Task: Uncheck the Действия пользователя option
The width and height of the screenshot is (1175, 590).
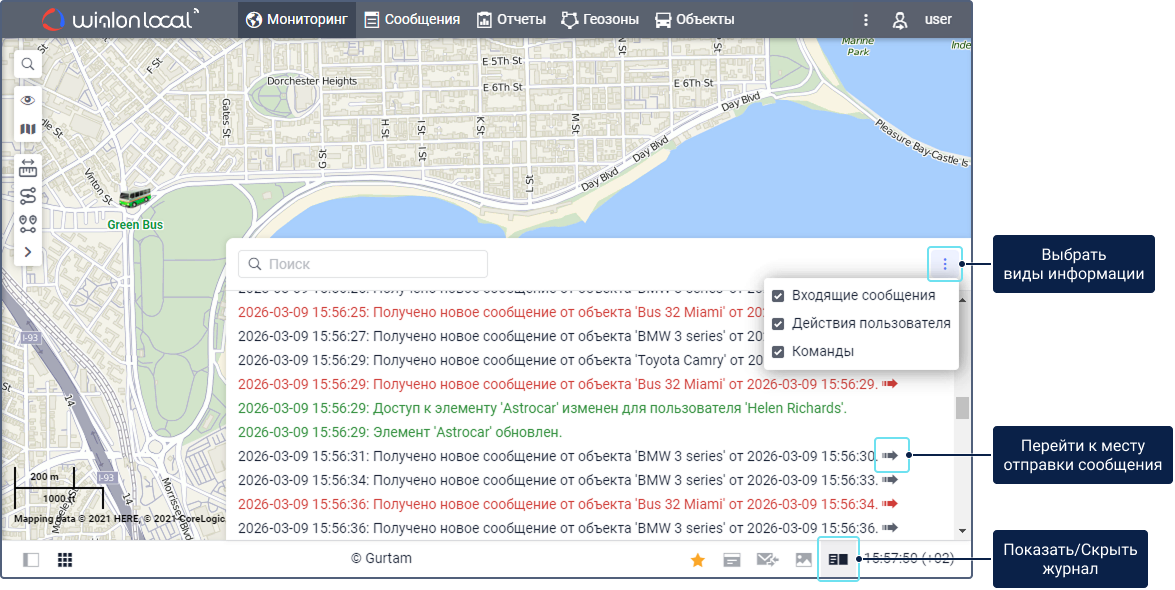Action: [778, 324]
